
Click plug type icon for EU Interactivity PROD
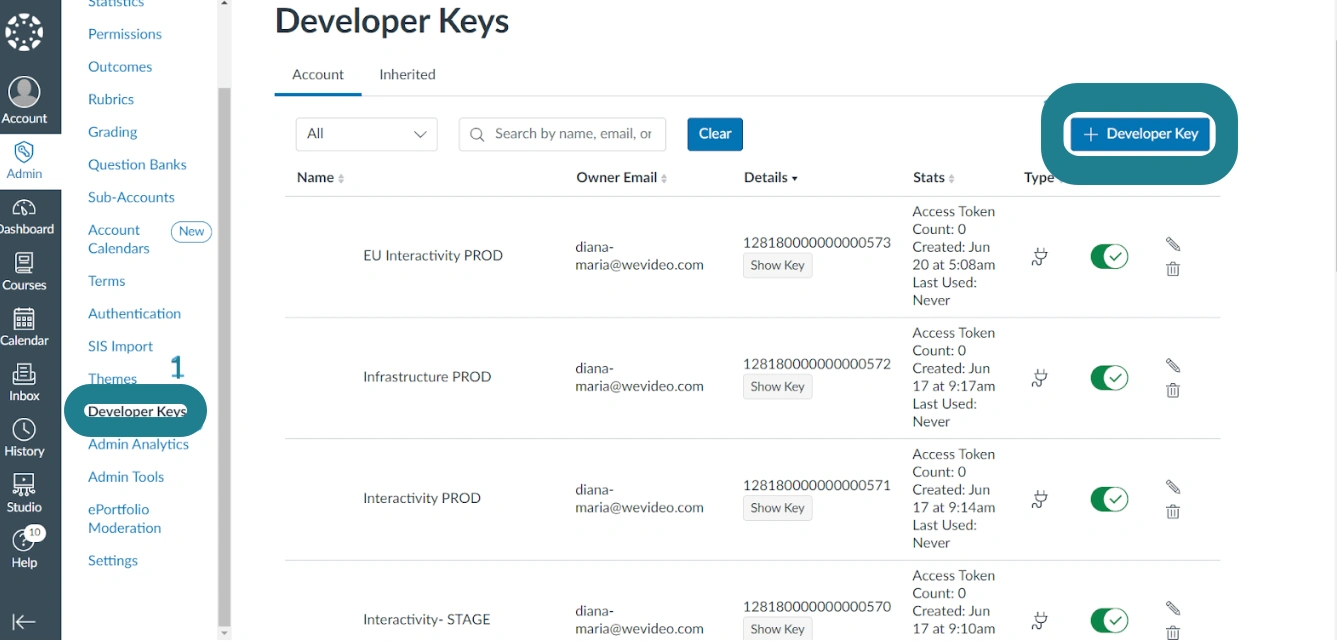coord(1040,257)
